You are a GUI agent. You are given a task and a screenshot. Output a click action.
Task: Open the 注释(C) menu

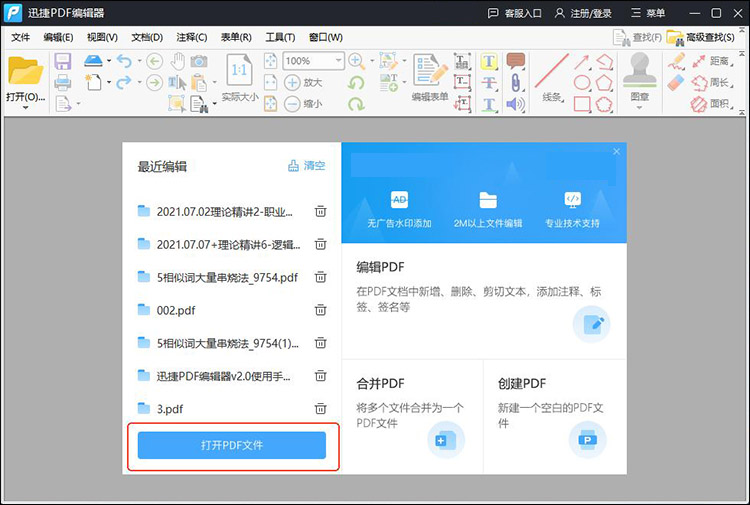pos(192,37)
